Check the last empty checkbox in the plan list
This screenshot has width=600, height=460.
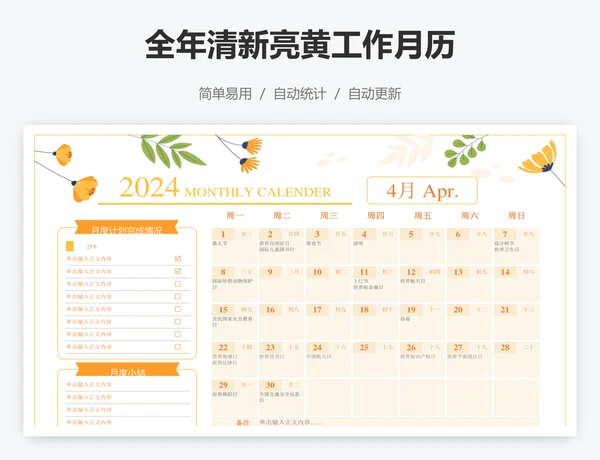178,347
